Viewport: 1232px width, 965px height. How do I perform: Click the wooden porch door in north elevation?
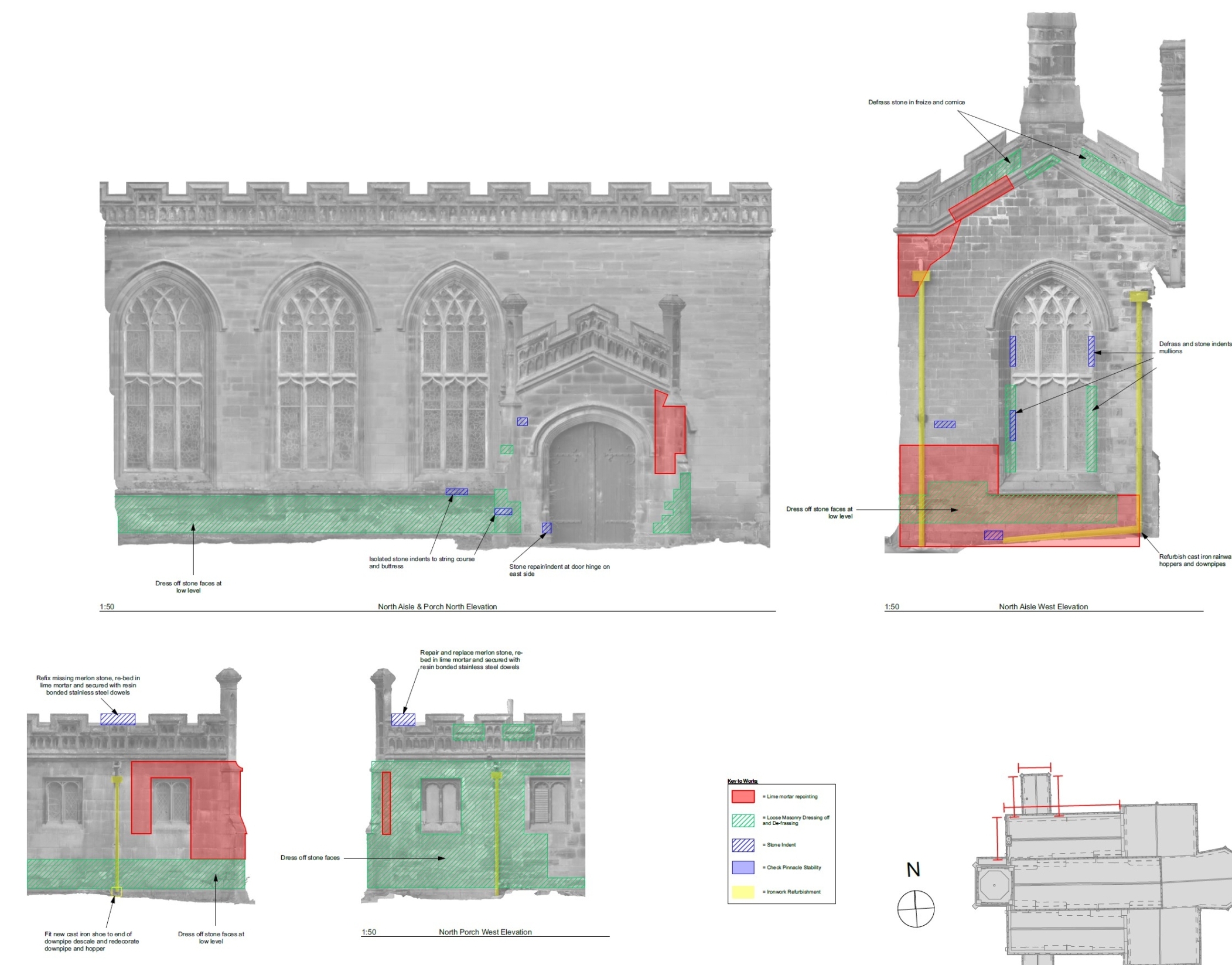click(592, 482)
